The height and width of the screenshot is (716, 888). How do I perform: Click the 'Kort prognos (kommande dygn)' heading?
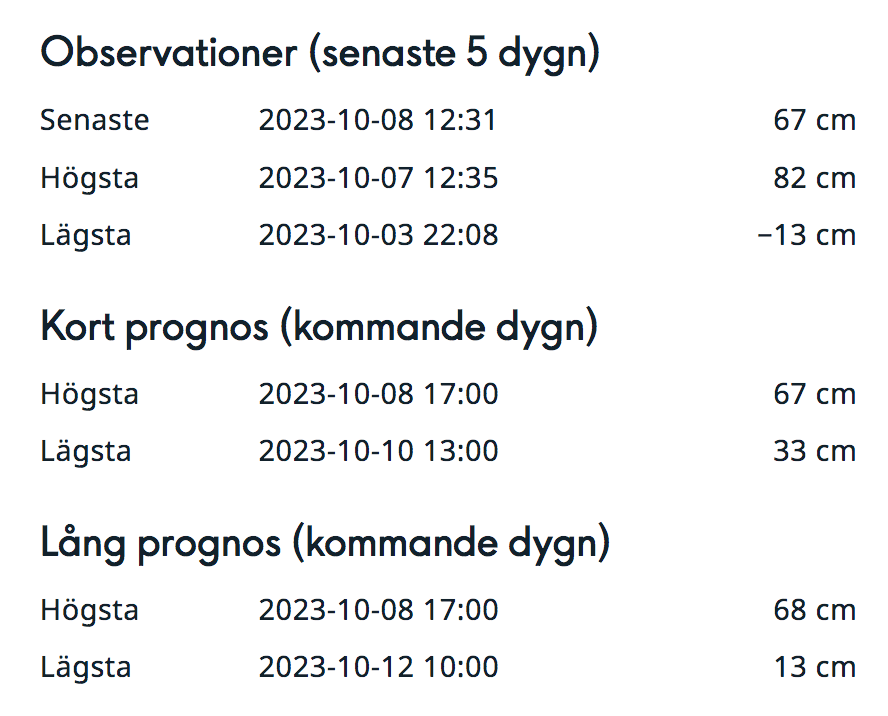tap(319, 327)
